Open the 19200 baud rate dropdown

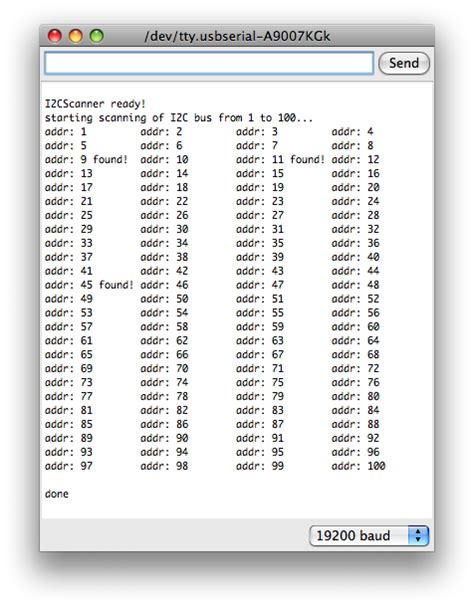tap(369, 535)
